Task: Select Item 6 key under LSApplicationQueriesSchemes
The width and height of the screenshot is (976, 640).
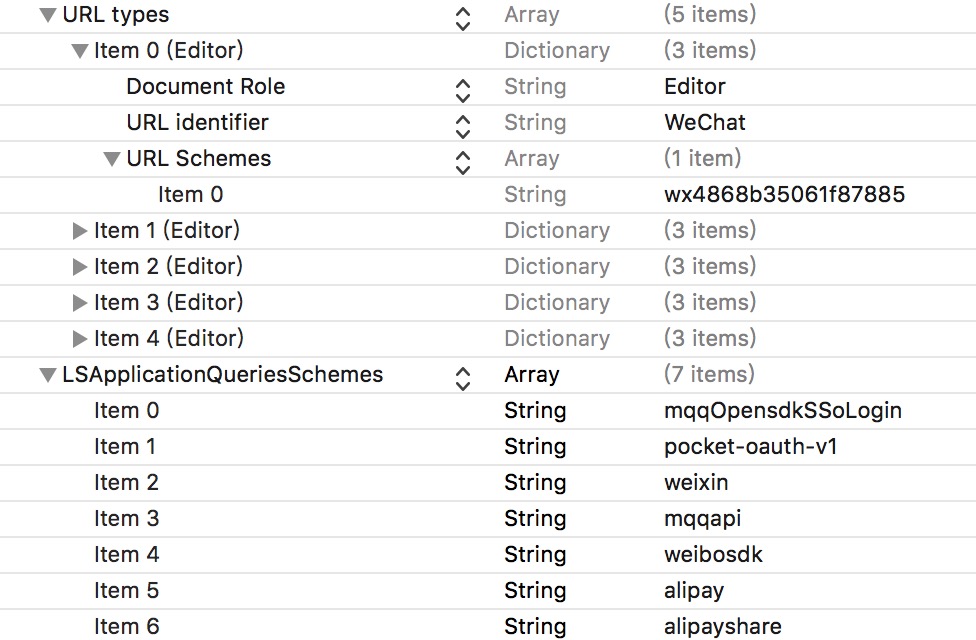Action: pos(126,627)
